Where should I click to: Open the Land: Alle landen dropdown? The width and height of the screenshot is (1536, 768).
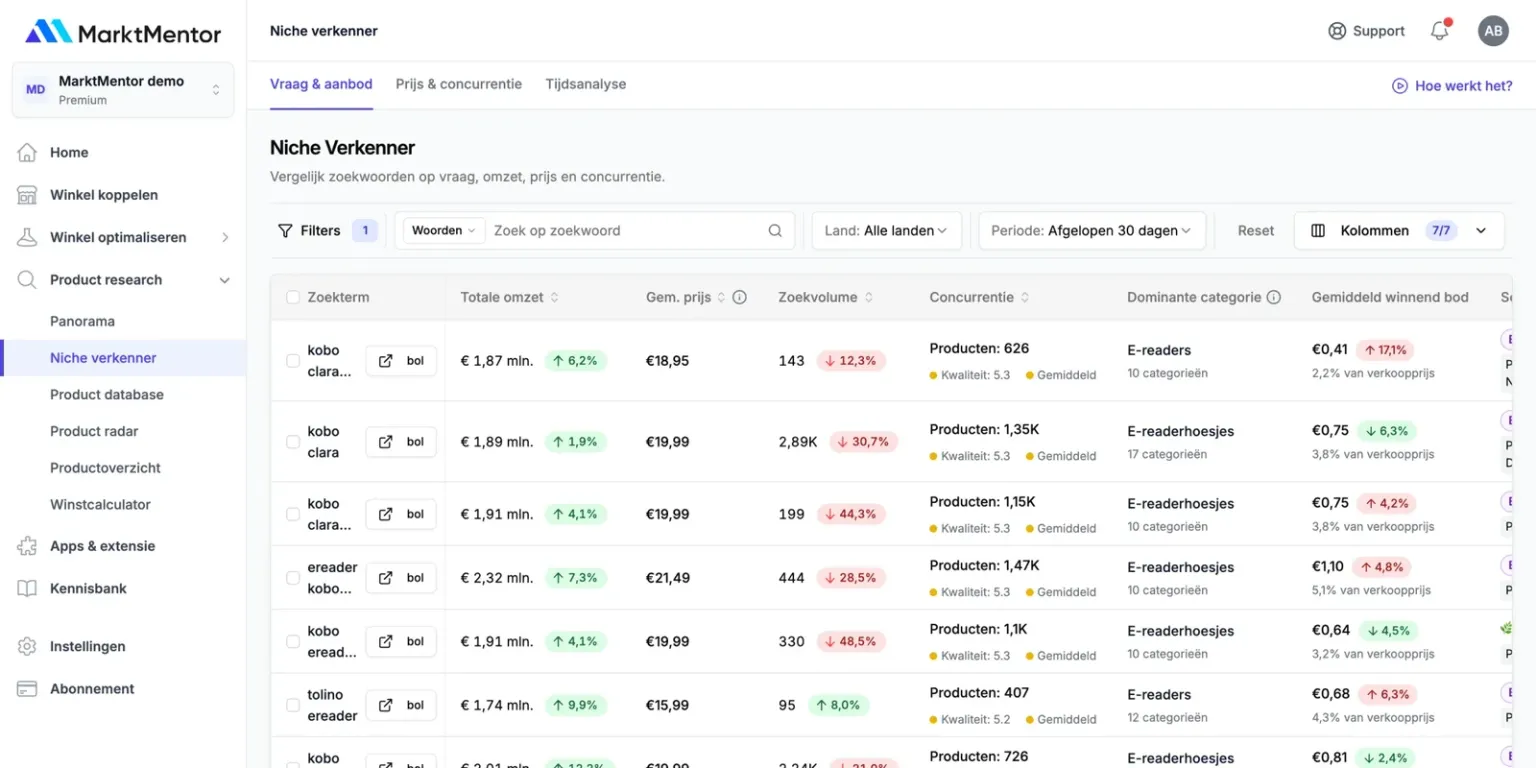tap(886, 230)
